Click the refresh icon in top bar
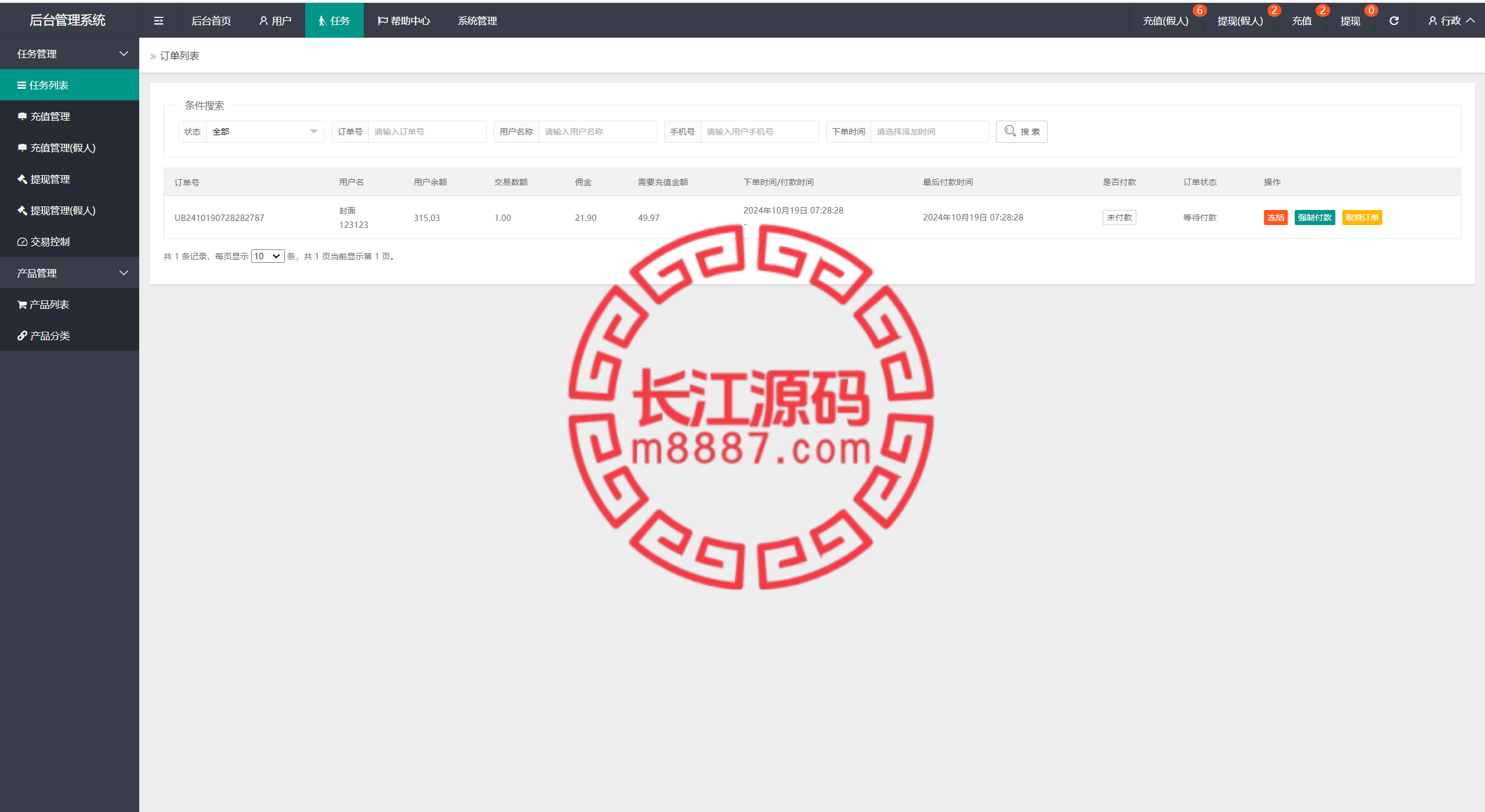Image resolution: width=1485 pixels, height=812 pixels. [1394, 21]
